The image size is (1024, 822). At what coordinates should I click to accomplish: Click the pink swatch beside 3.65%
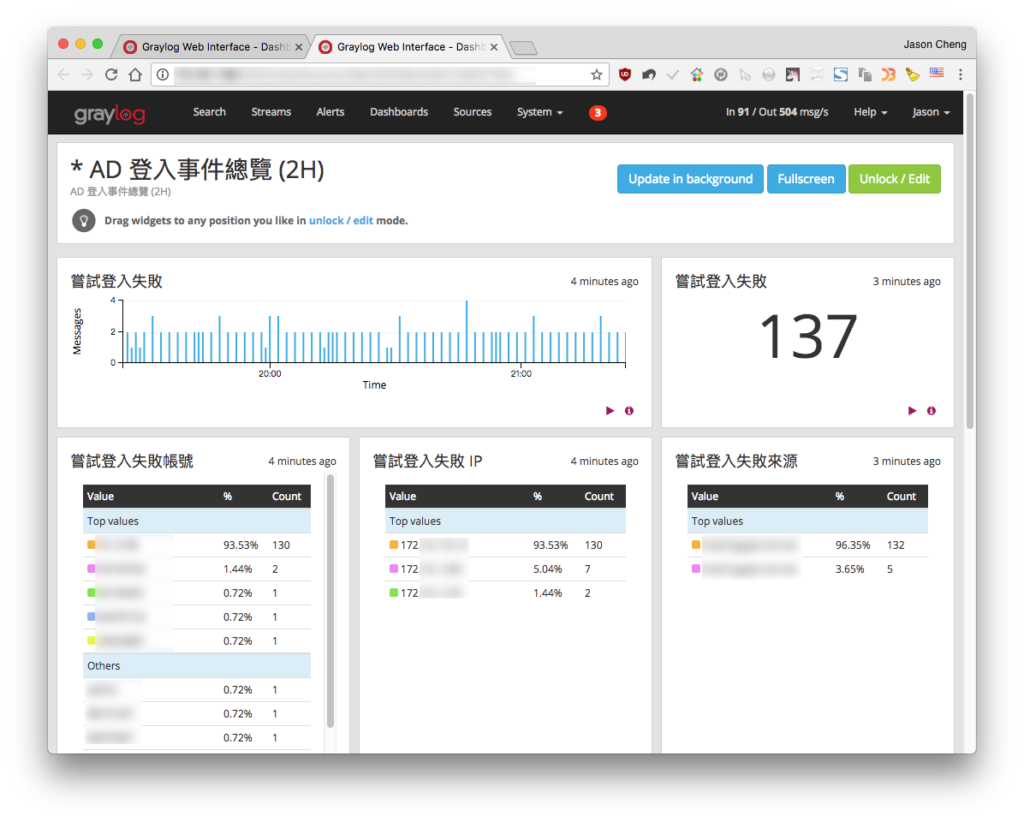tap(696, 569)
